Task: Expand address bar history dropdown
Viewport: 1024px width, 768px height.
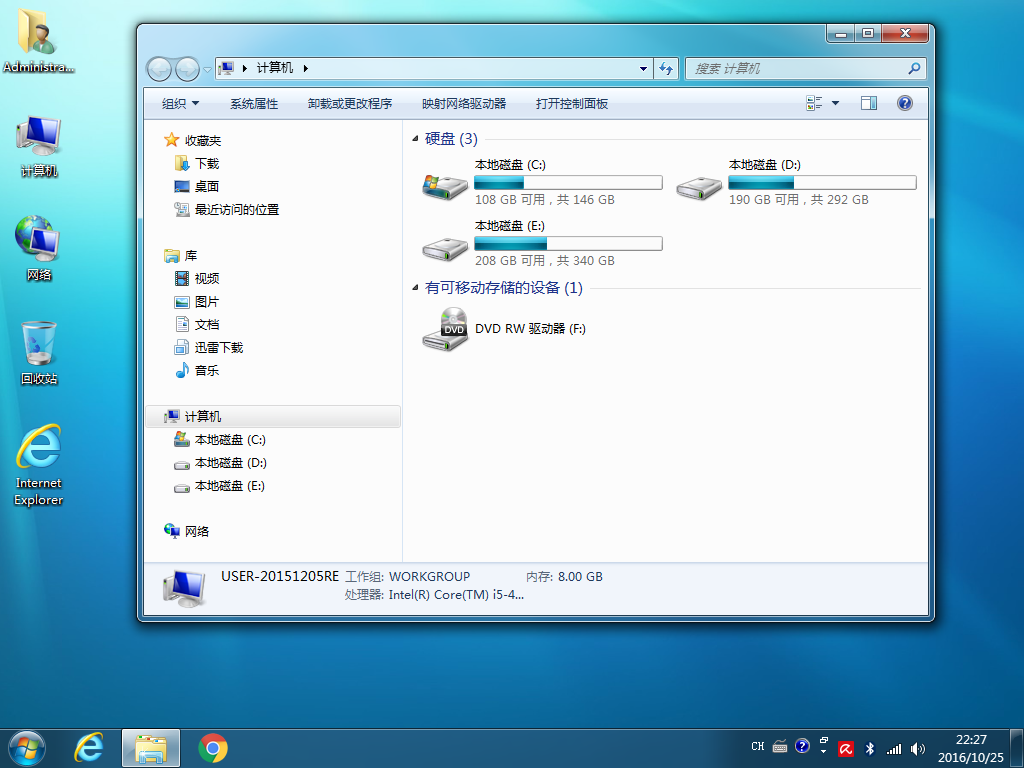Action: 643,69
